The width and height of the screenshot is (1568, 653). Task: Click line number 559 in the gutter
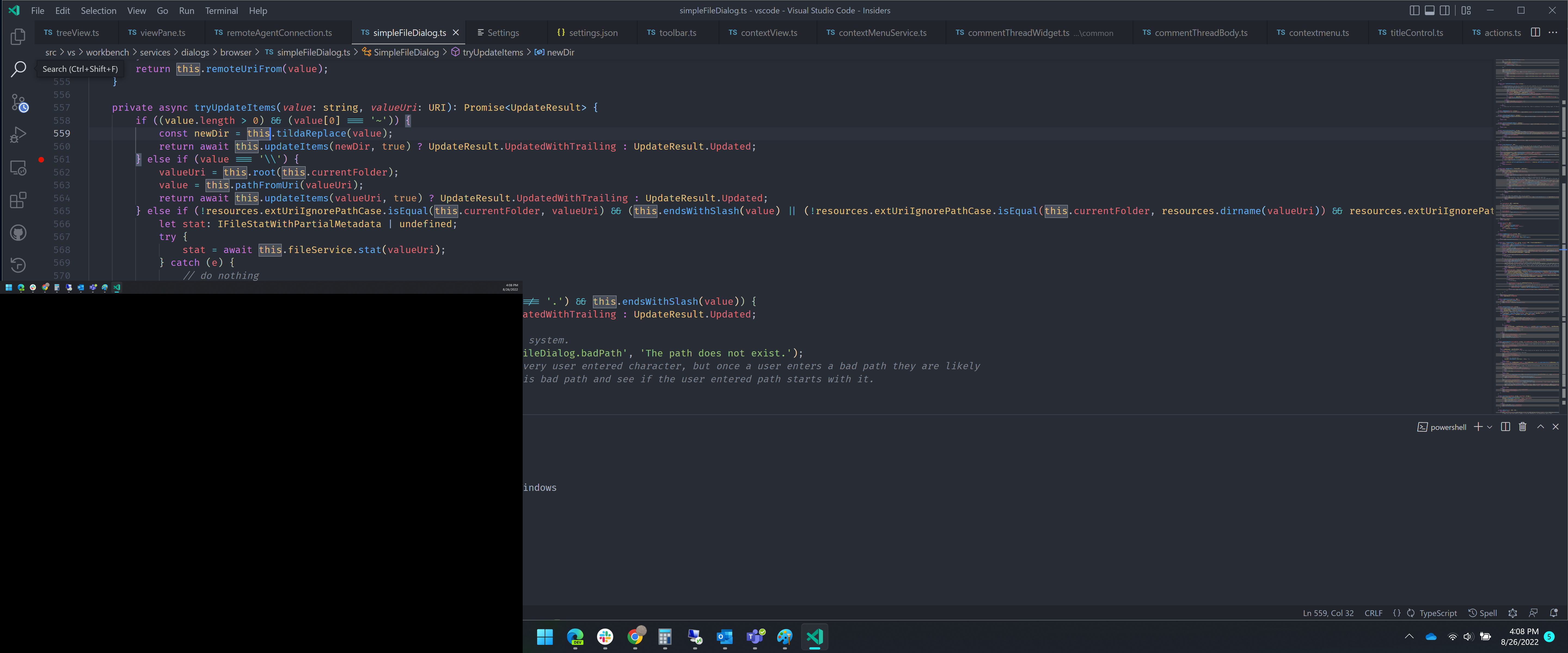[x=62, y=133]
